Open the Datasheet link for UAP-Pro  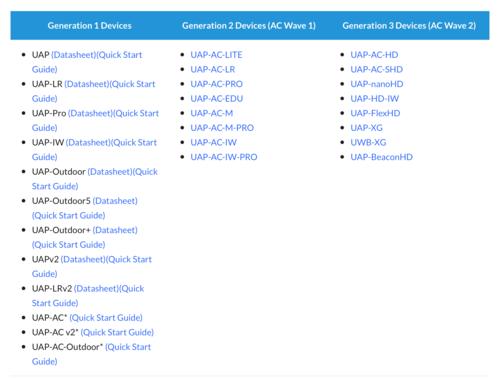(x=90, y=113)
